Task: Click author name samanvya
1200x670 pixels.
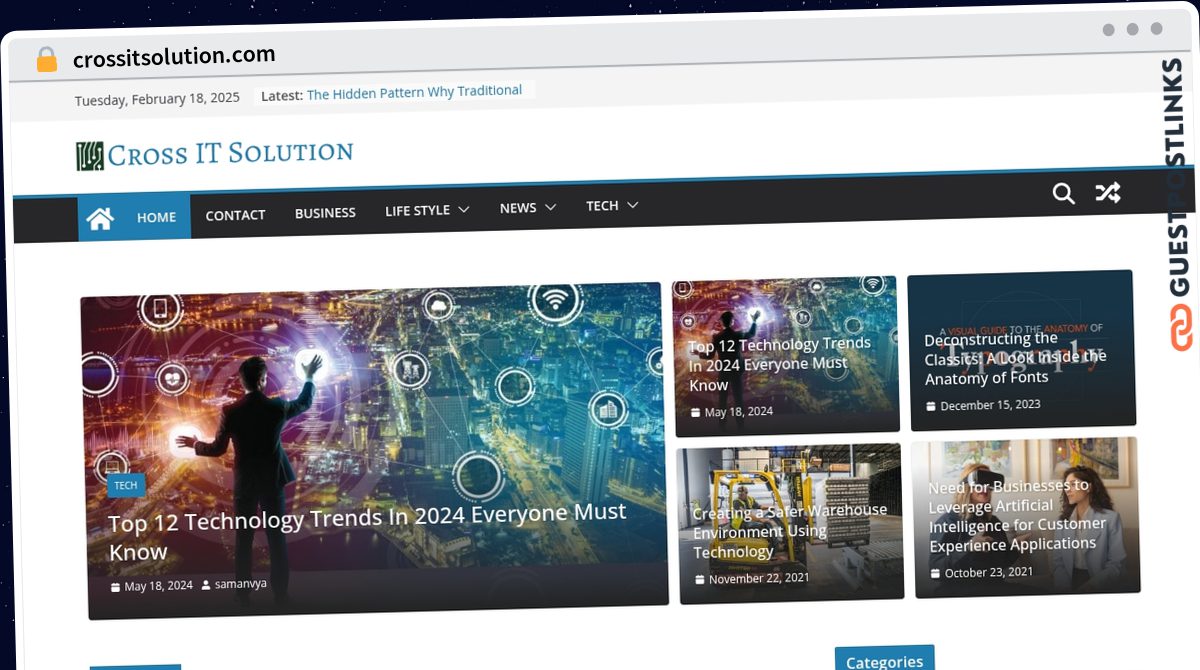Action: tap(240, 584)
